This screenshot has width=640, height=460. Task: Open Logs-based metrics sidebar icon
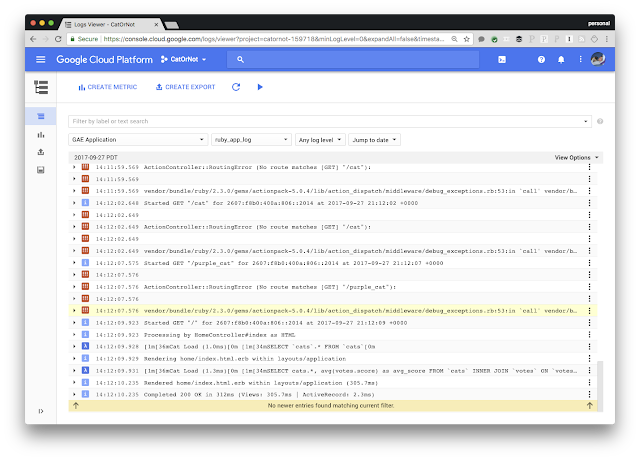point(41,135)
